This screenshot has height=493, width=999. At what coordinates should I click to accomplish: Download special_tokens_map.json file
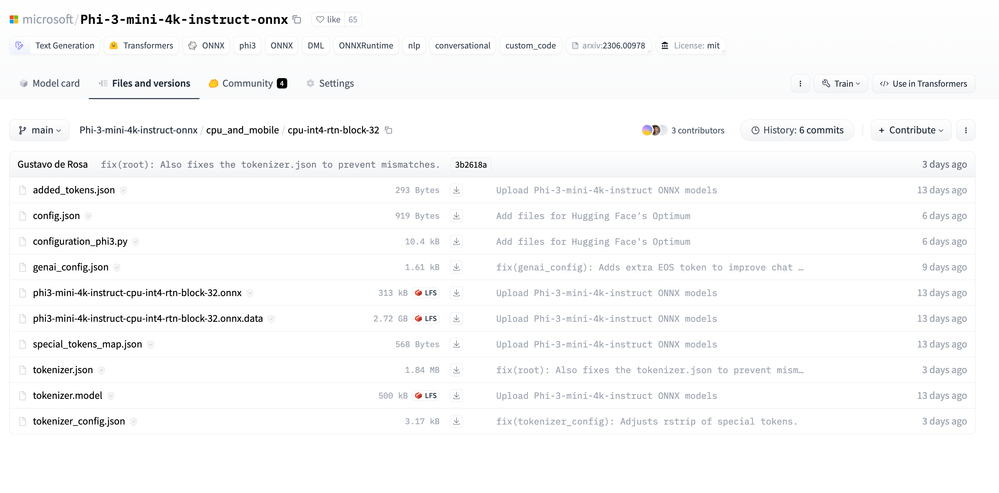456,344
